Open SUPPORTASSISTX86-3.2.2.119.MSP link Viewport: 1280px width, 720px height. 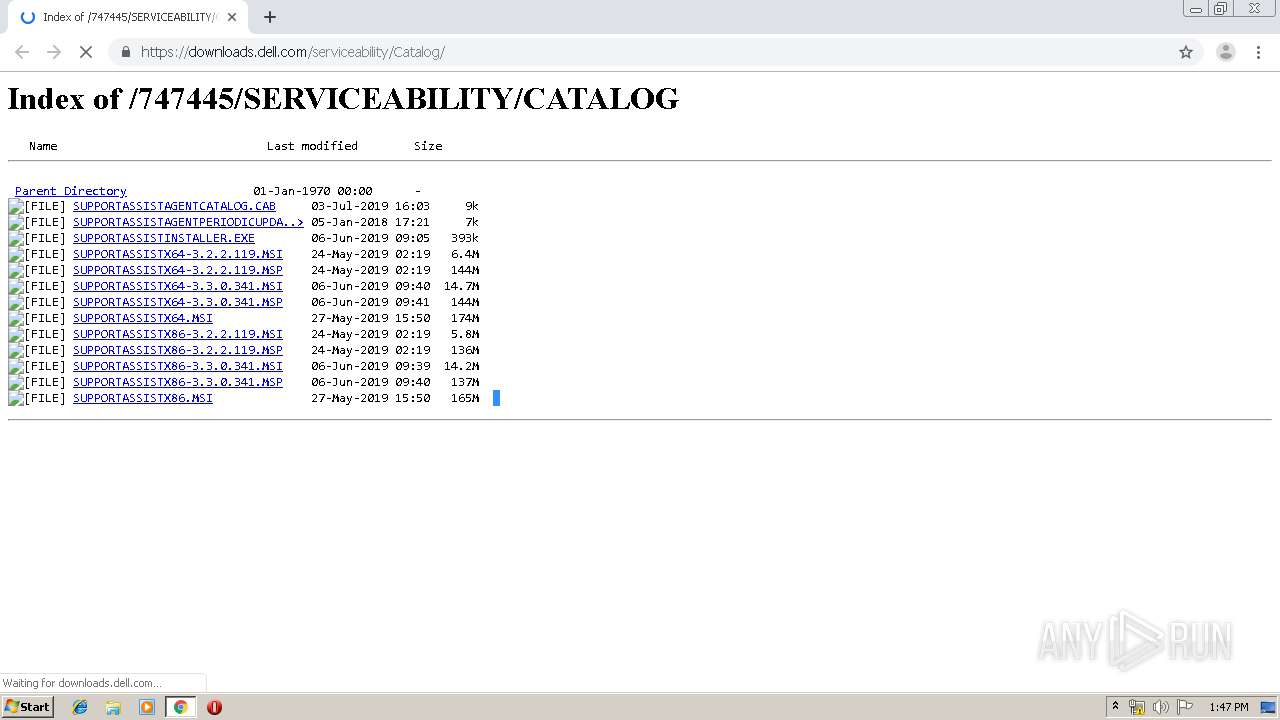click(178, 351)
